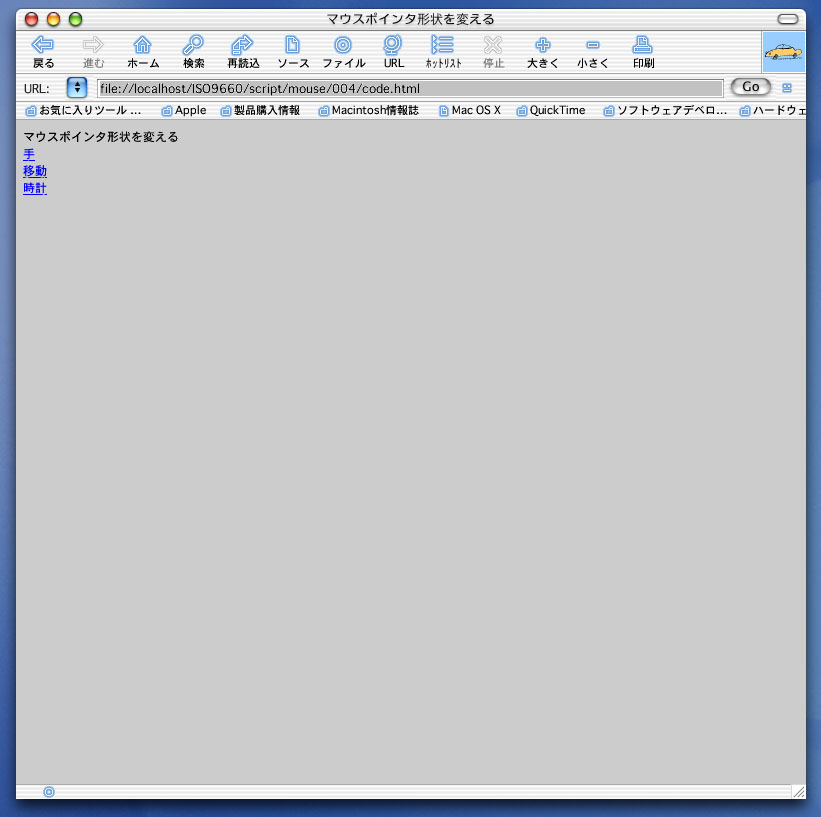The image size is (821, 817).
Task: Open ソフトウェアデベロ... bookmark folder
Action: [x=665, y=111]
